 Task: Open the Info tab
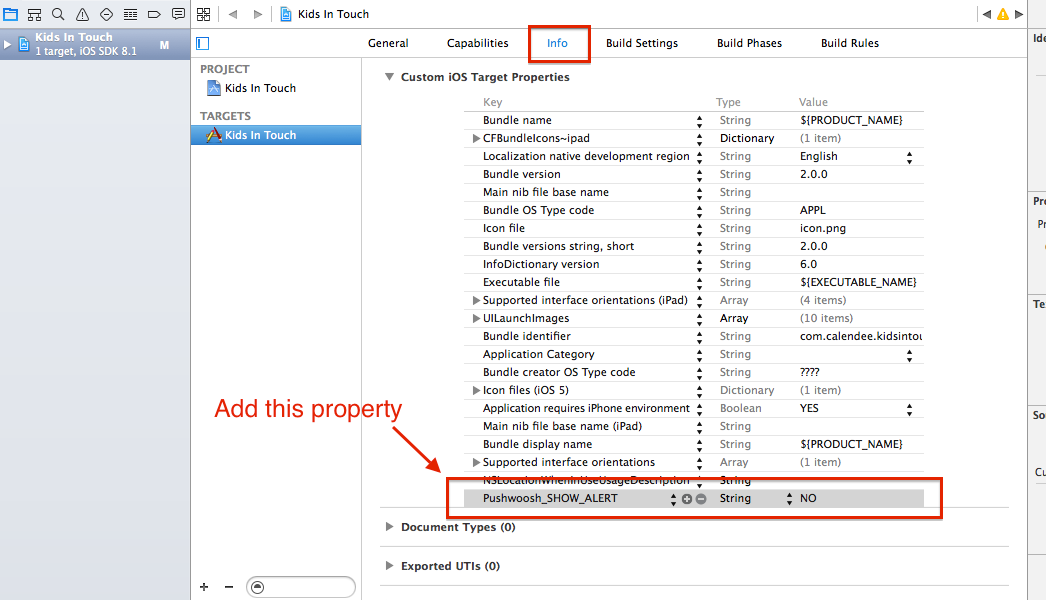pos(558,43)
